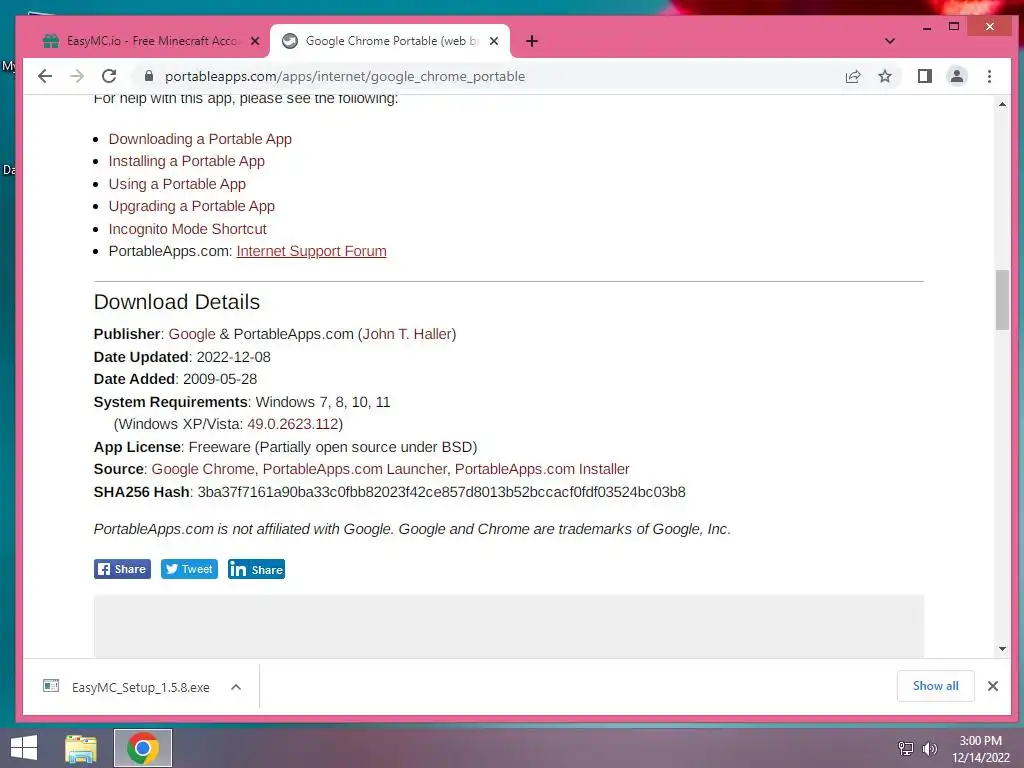Click the address bar URL
The image size is (1024, 768).
coord(345,76)
